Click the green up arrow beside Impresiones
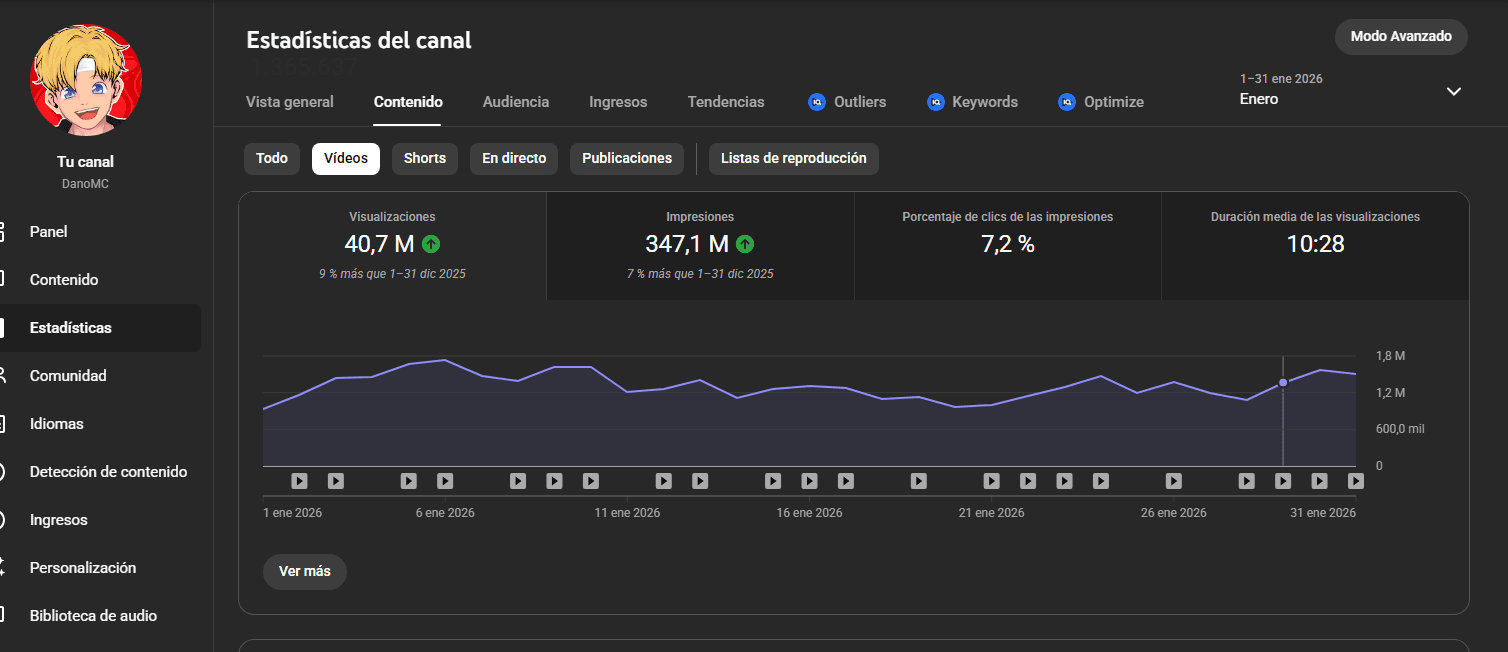The height and width of the screenshot is (652, 1508). point(745,243)
